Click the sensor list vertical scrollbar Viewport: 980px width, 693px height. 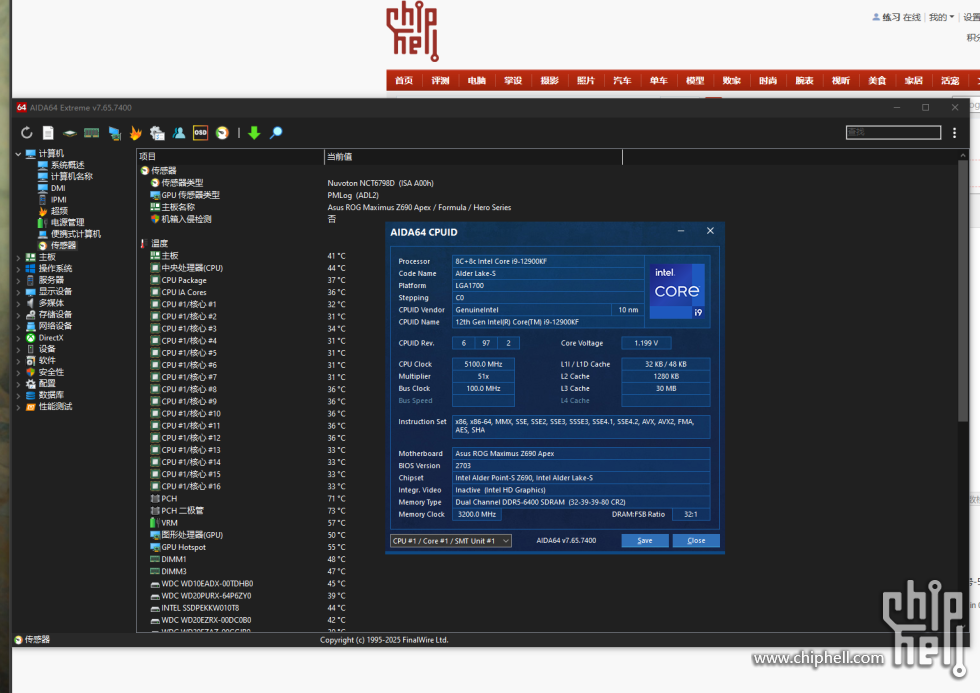[x=962, y=291]
